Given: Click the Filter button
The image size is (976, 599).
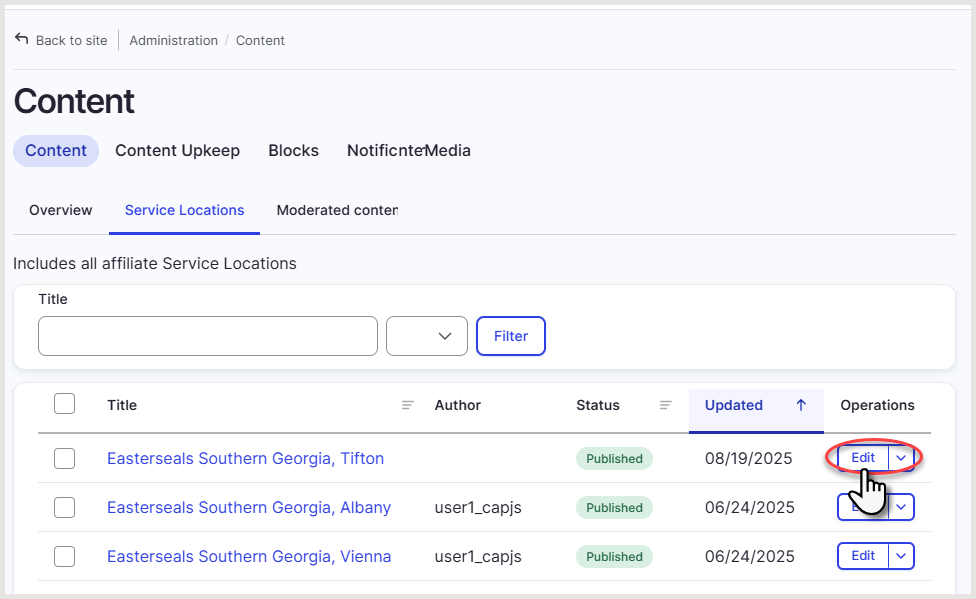Looking at the screenshot, I should click(511, 336).
